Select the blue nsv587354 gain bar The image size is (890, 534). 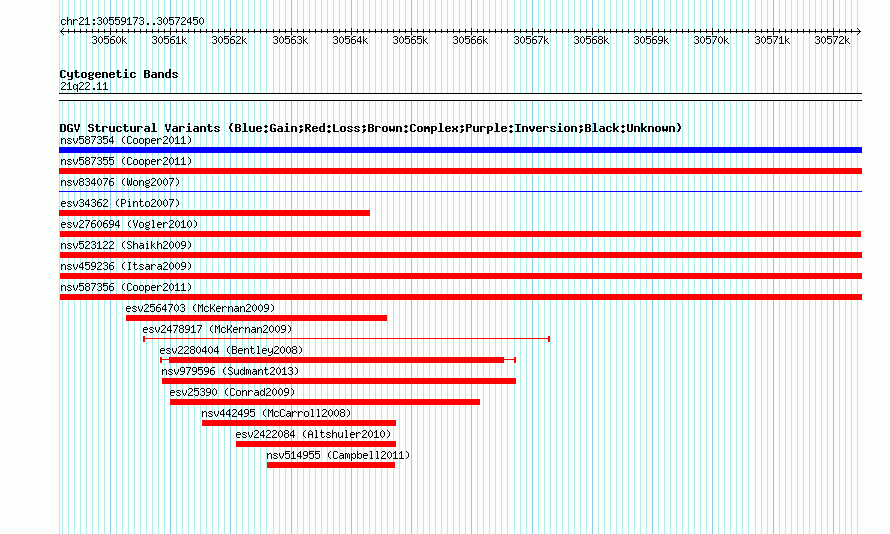click(460, 150)
